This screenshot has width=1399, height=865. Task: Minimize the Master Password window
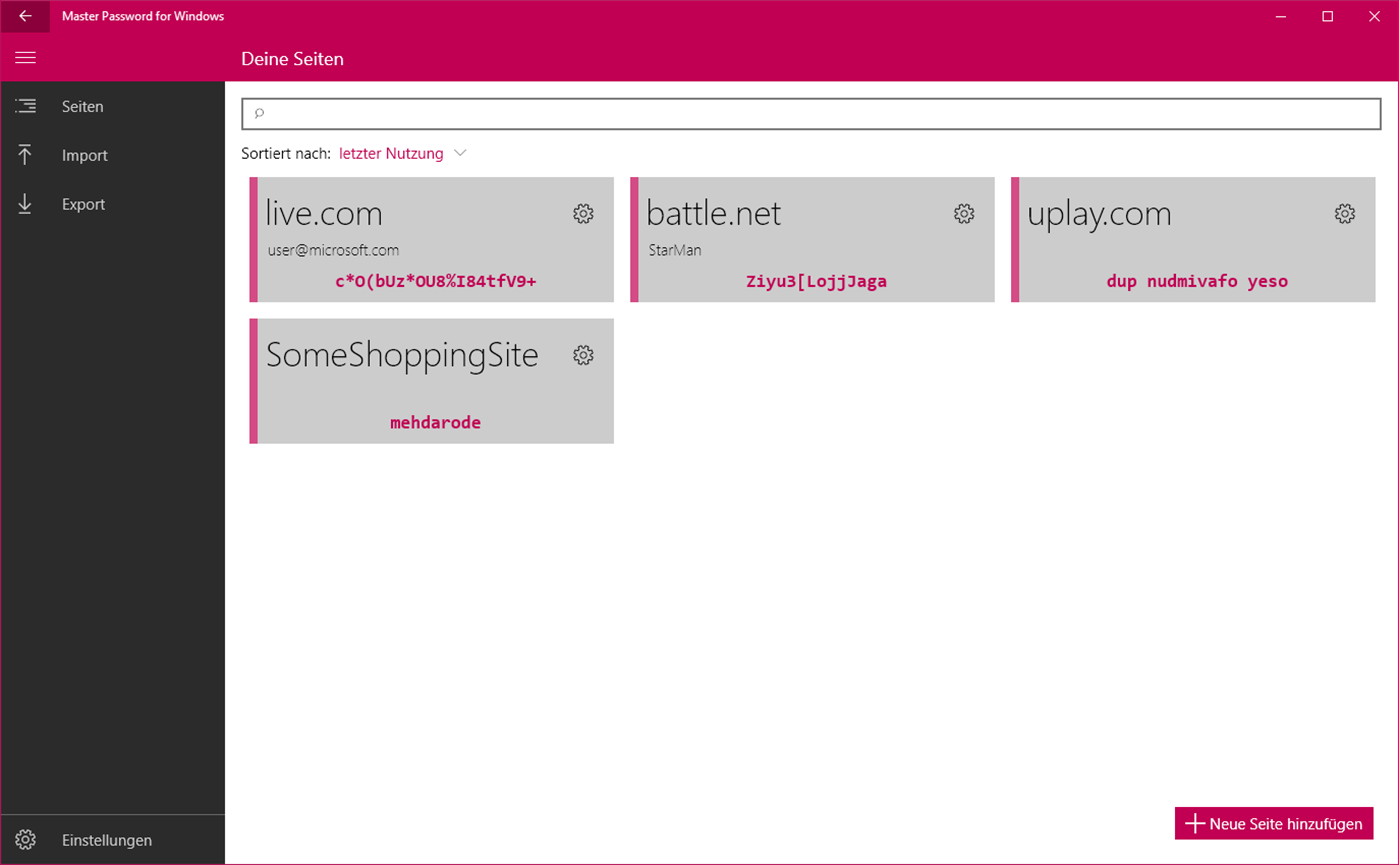(1282, 16)
